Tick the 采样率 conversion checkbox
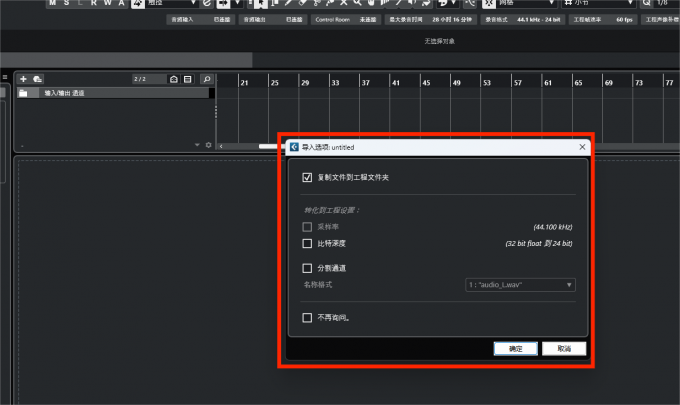 (307, 227)
